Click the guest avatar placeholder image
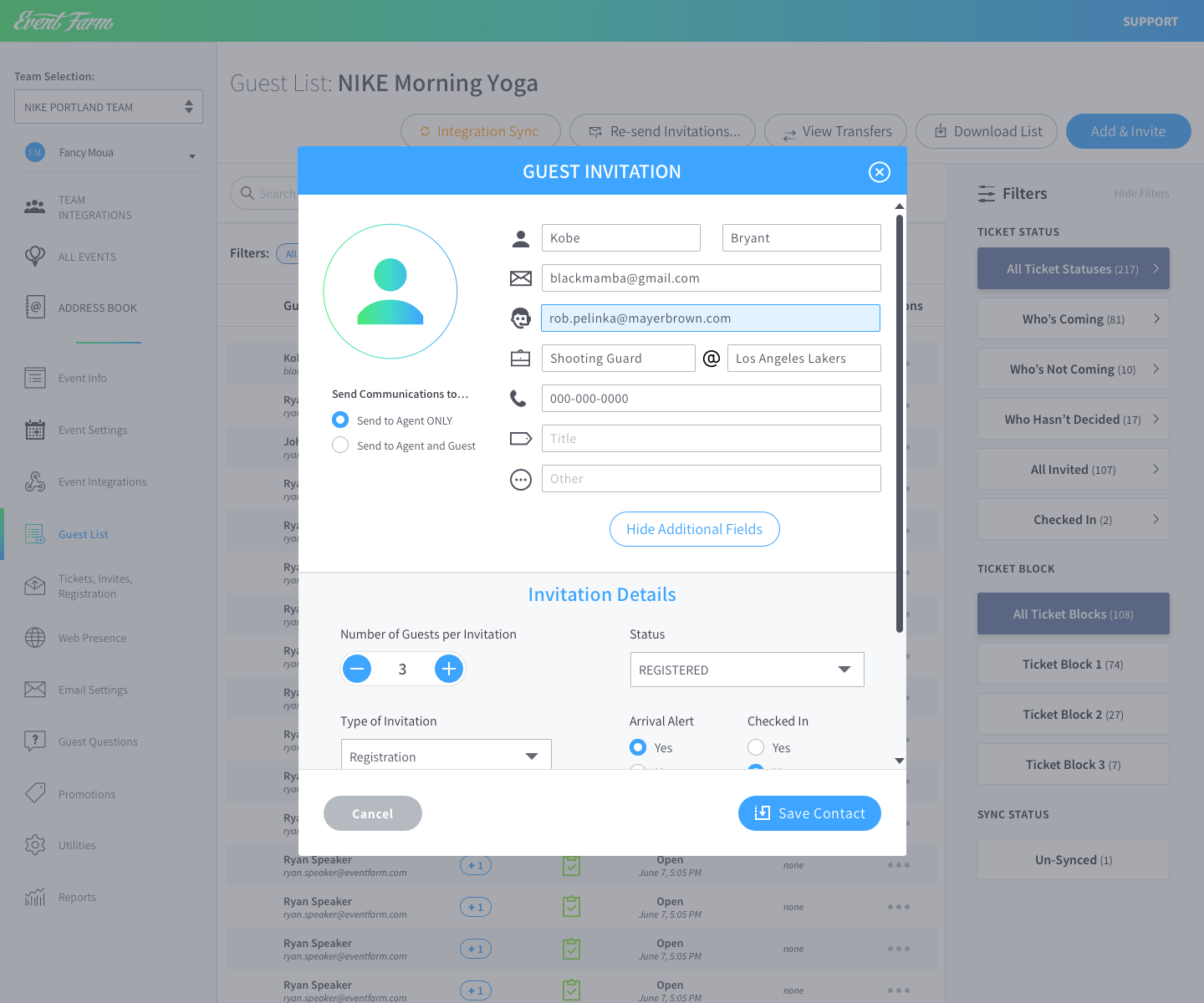Screen dimensions: 1204x1003 [x=390, y=292]
